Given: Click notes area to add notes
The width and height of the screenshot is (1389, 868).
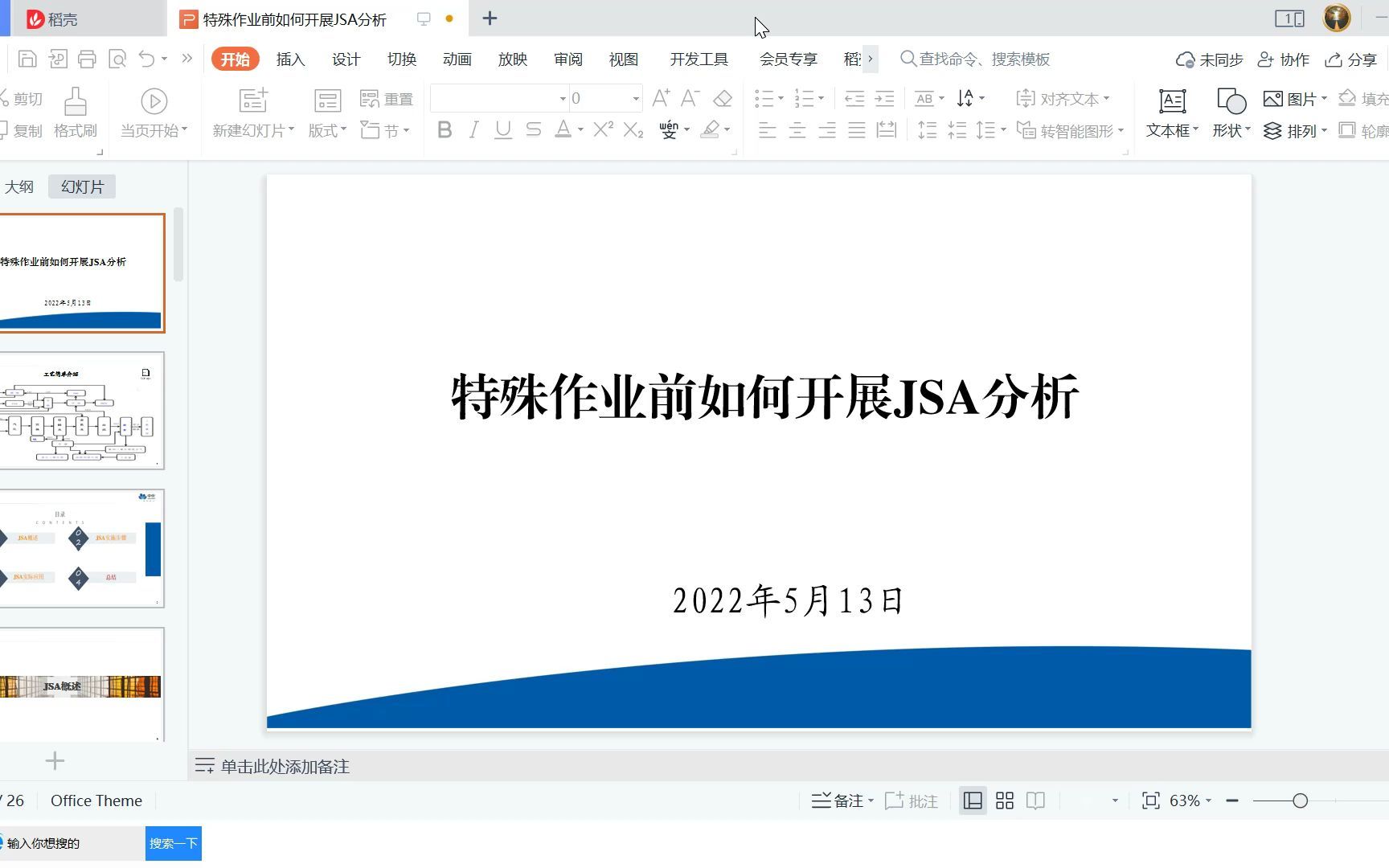Looking at the screenshot, I should tap(285, 766).
